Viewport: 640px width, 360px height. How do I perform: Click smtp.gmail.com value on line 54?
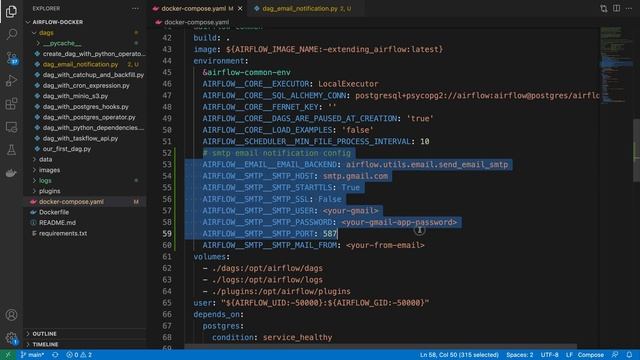[356, 176]
